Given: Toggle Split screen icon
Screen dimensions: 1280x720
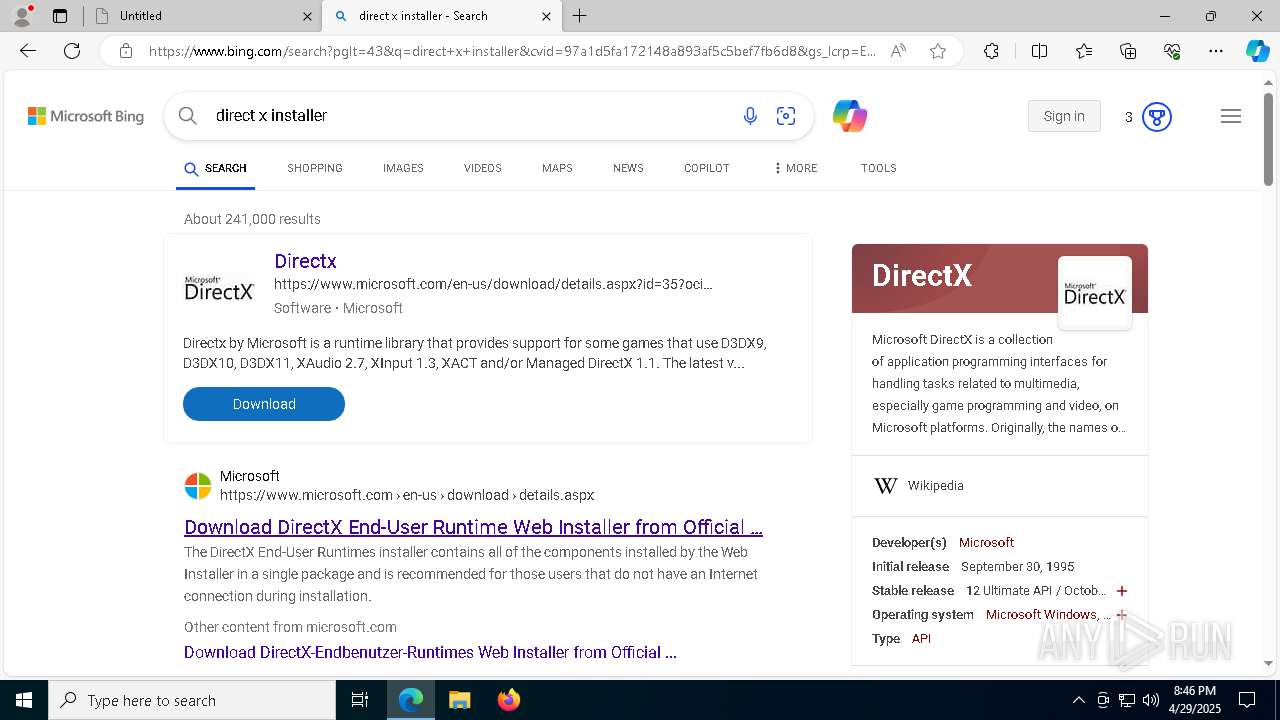Looking at the screenshot, I should click(x=1039, y=51).
